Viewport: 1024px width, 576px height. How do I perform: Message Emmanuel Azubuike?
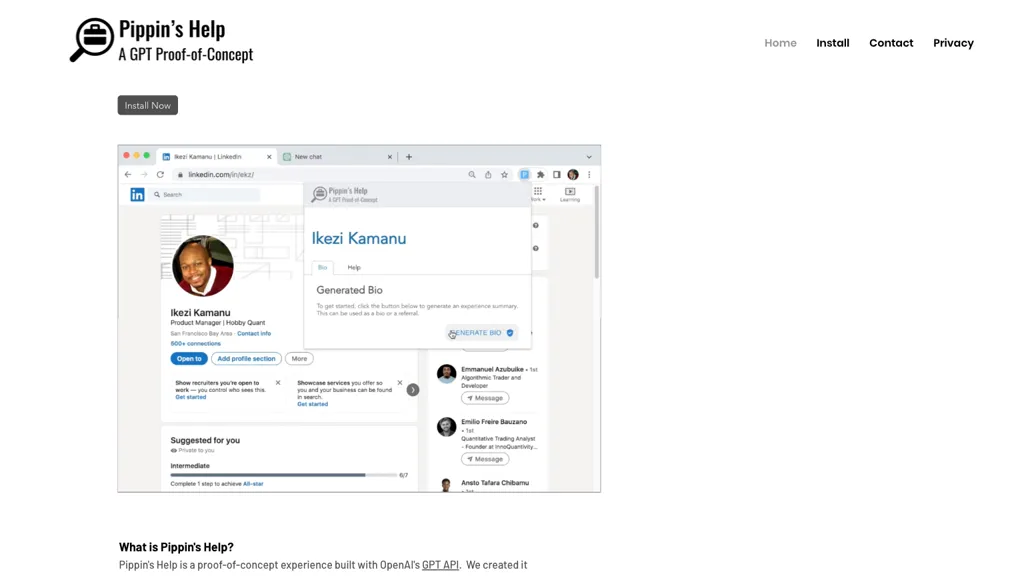485,398
